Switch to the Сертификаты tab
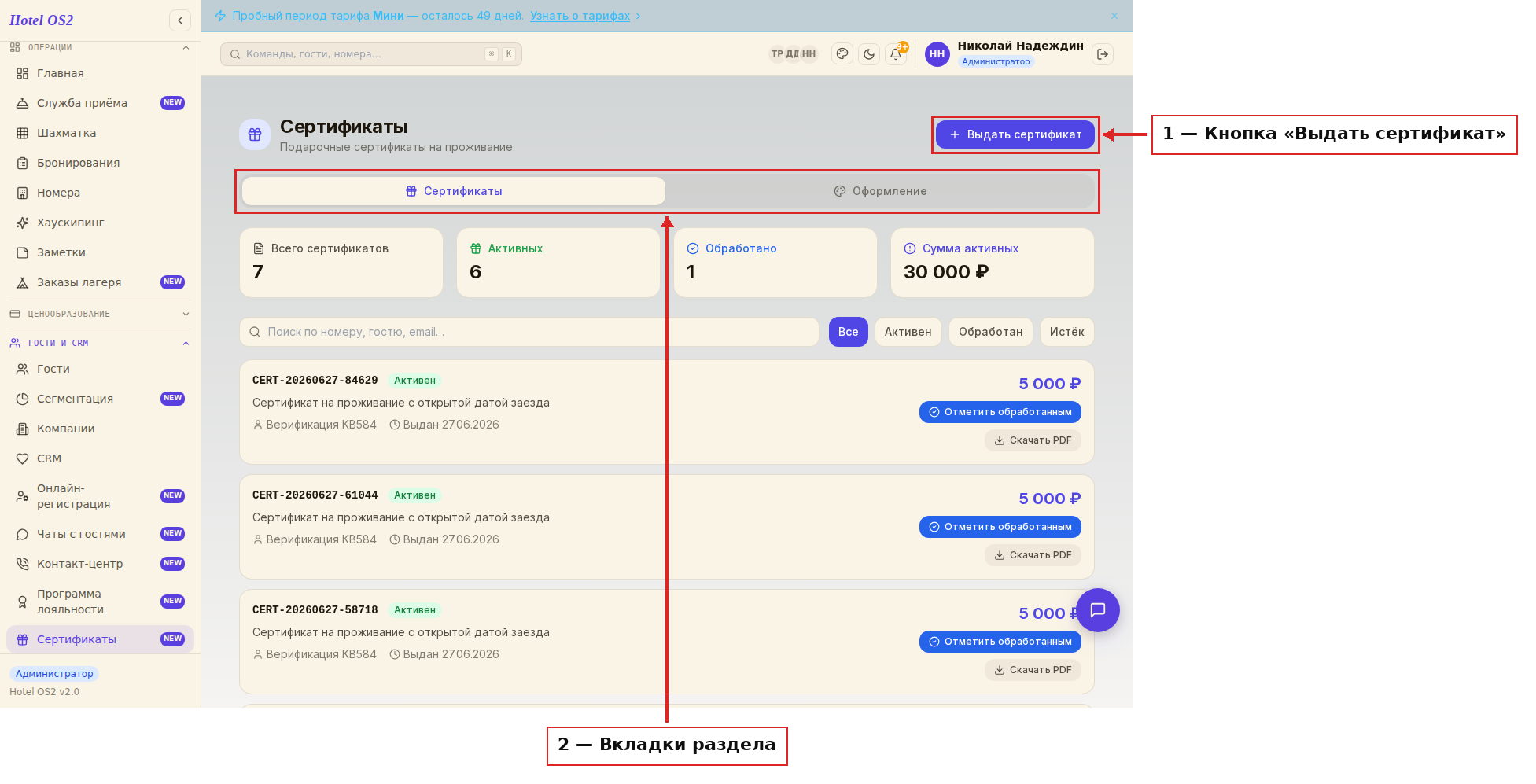Image resolution: width=1536 pixels, height=784 pixels. (454, 191)
